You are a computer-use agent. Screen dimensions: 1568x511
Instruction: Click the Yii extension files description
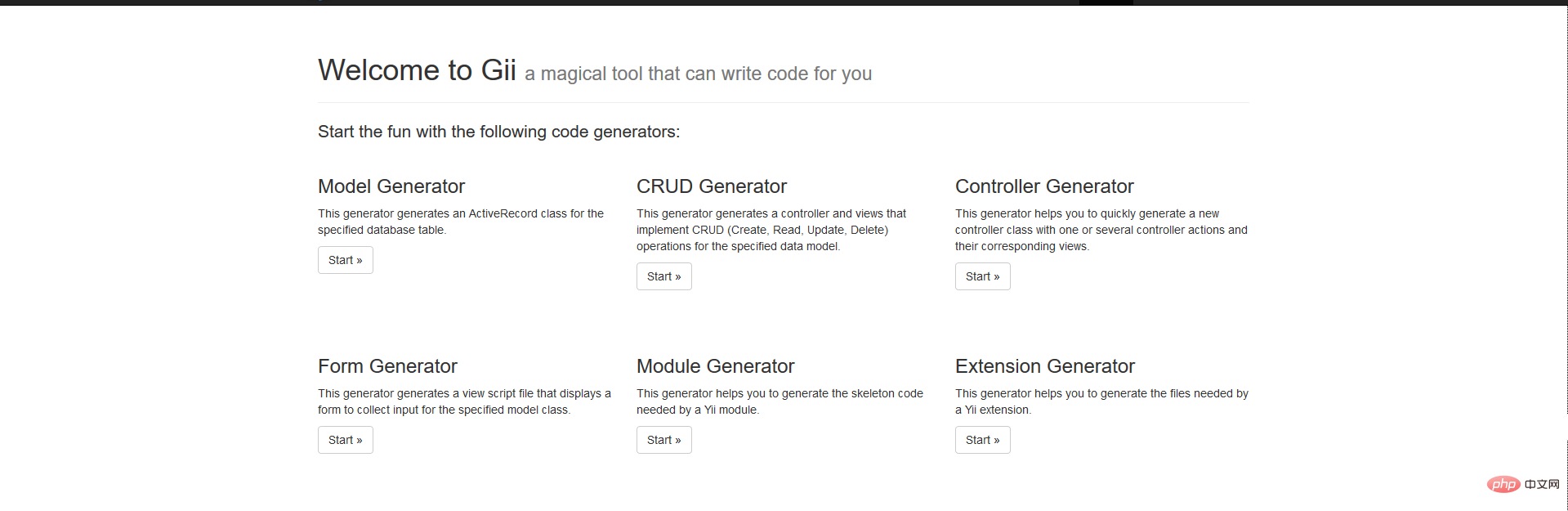pos(1101,401)
